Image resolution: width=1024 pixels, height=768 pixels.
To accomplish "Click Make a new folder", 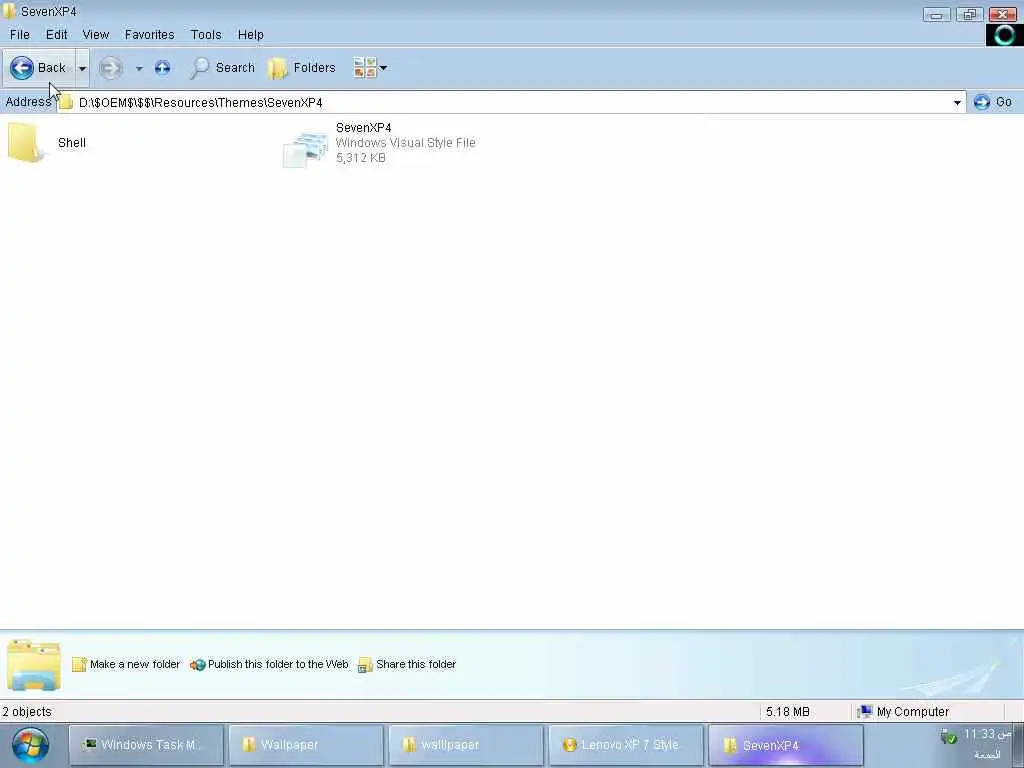I will click(126, 664).
